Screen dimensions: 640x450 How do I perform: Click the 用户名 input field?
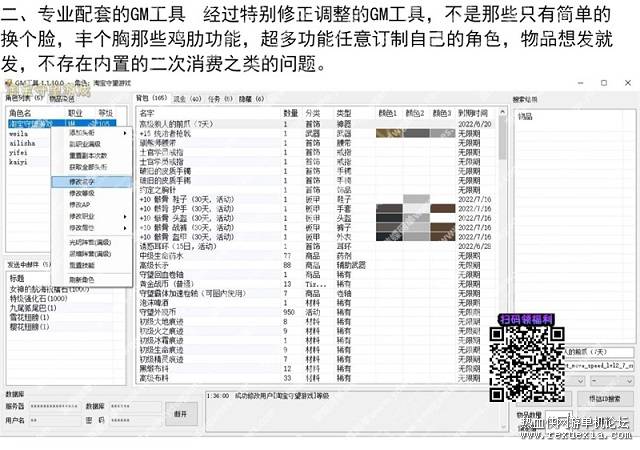pos(55,420)
